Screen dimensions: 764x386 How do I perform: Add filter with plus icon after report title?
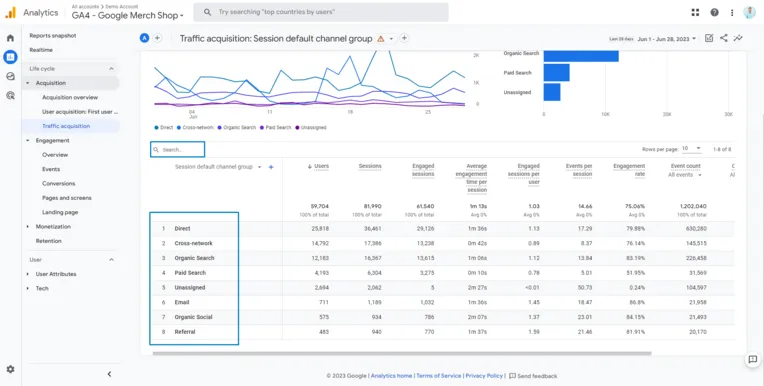[404, 38]
